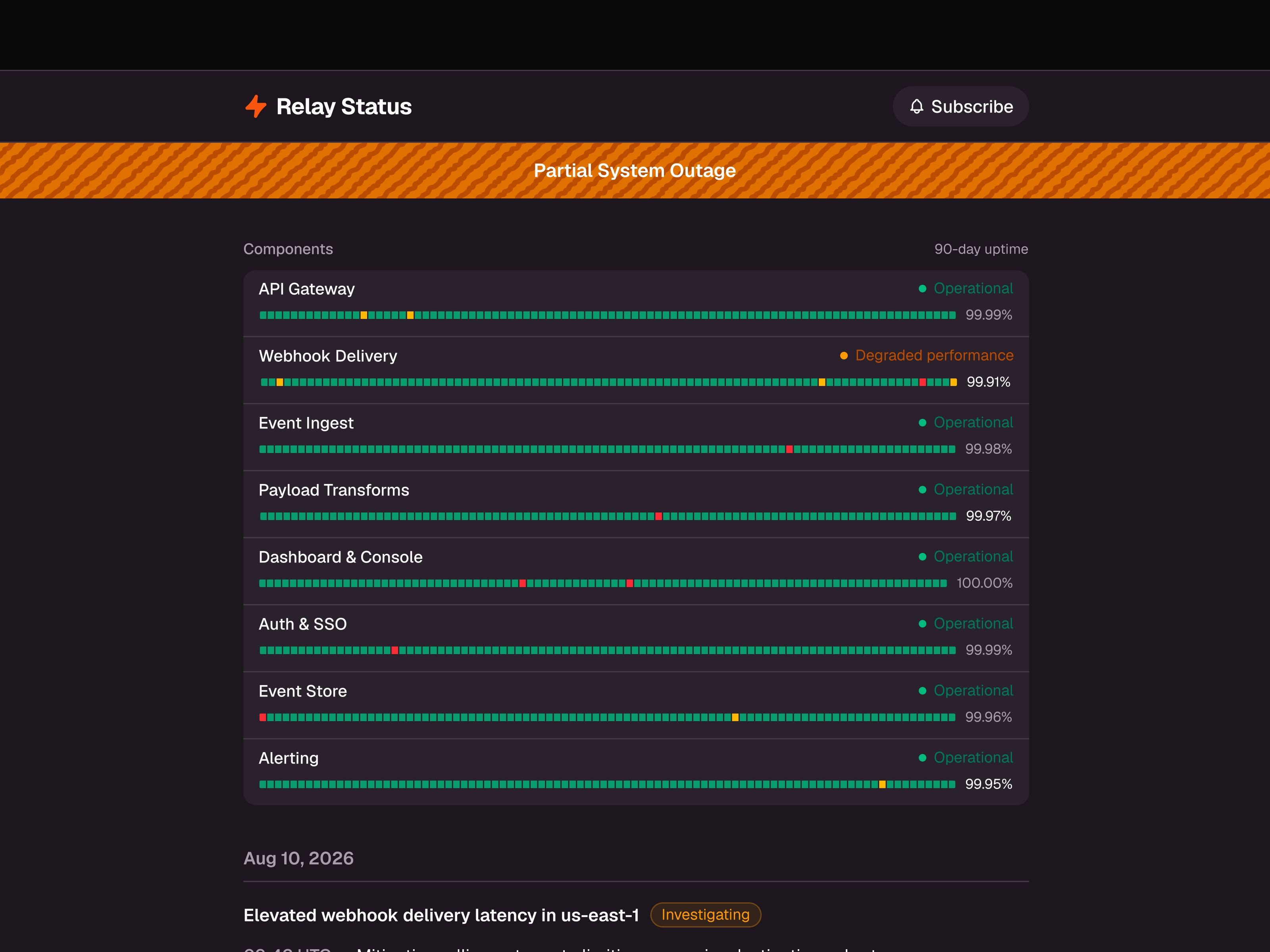Screen dimensions: 1270x952
Task: Click Alerting operational status dot
Action: click(922, 758)
